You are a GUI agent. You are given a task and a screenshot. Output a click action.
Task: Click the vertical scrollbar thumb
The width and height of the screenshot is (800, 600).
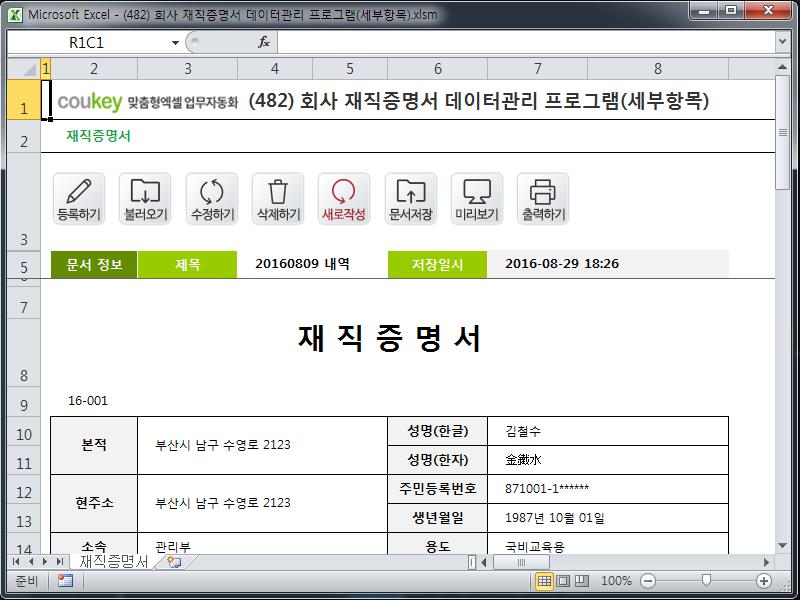click(x=782, y=133)
